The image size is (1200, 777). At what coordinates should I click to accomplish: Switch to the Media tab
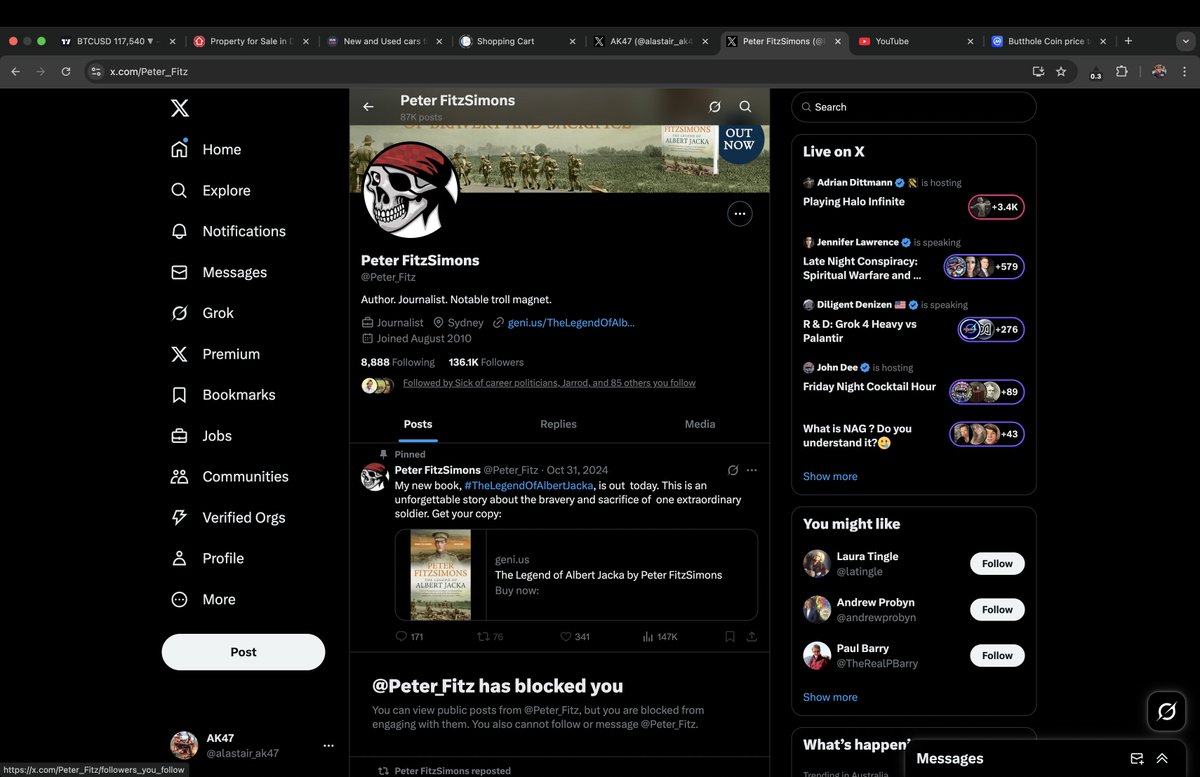click(x=700, y=424)
